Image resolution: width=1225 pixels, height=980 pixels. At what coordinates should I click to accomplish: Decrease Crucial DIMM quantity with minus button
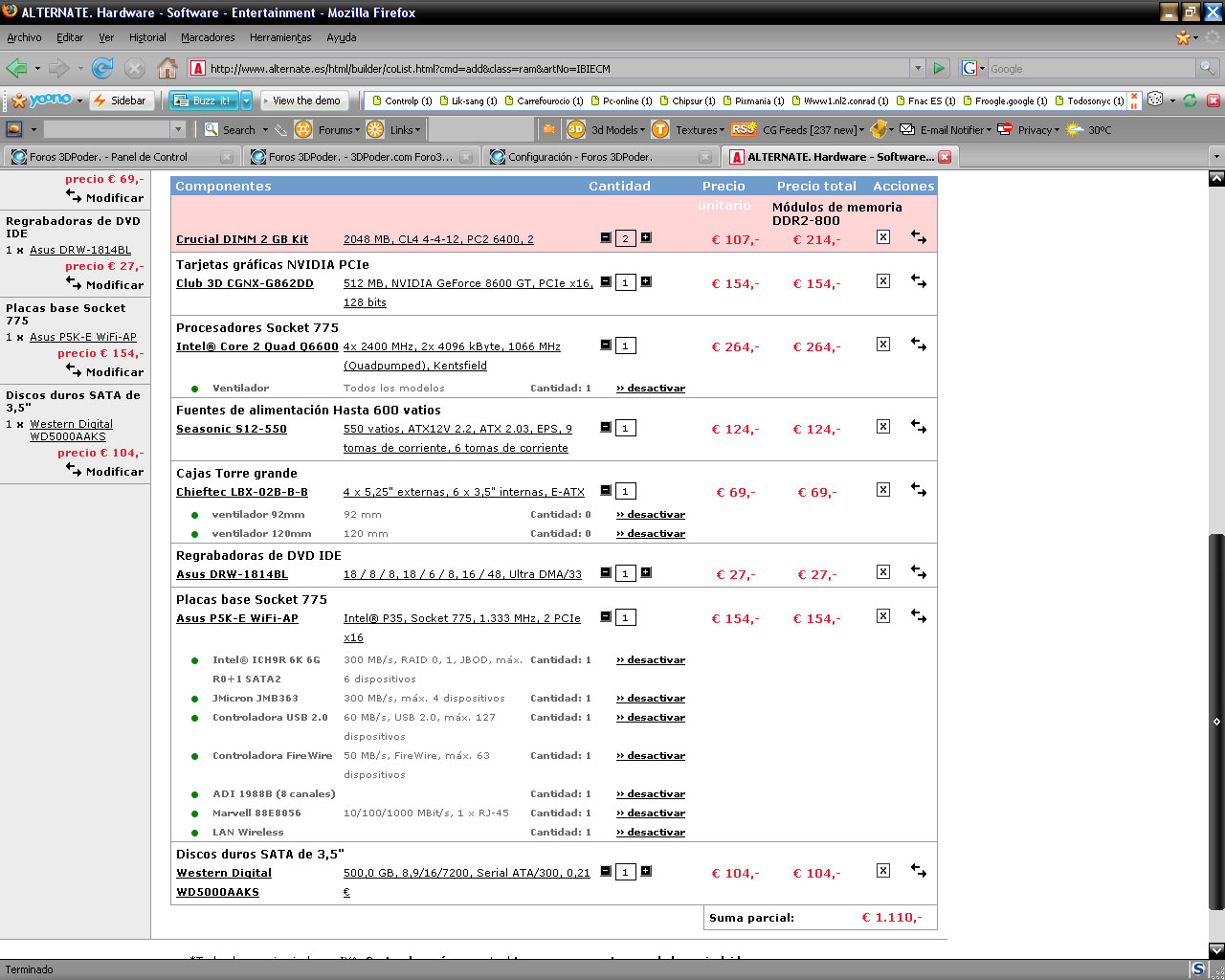pos(606,237)
